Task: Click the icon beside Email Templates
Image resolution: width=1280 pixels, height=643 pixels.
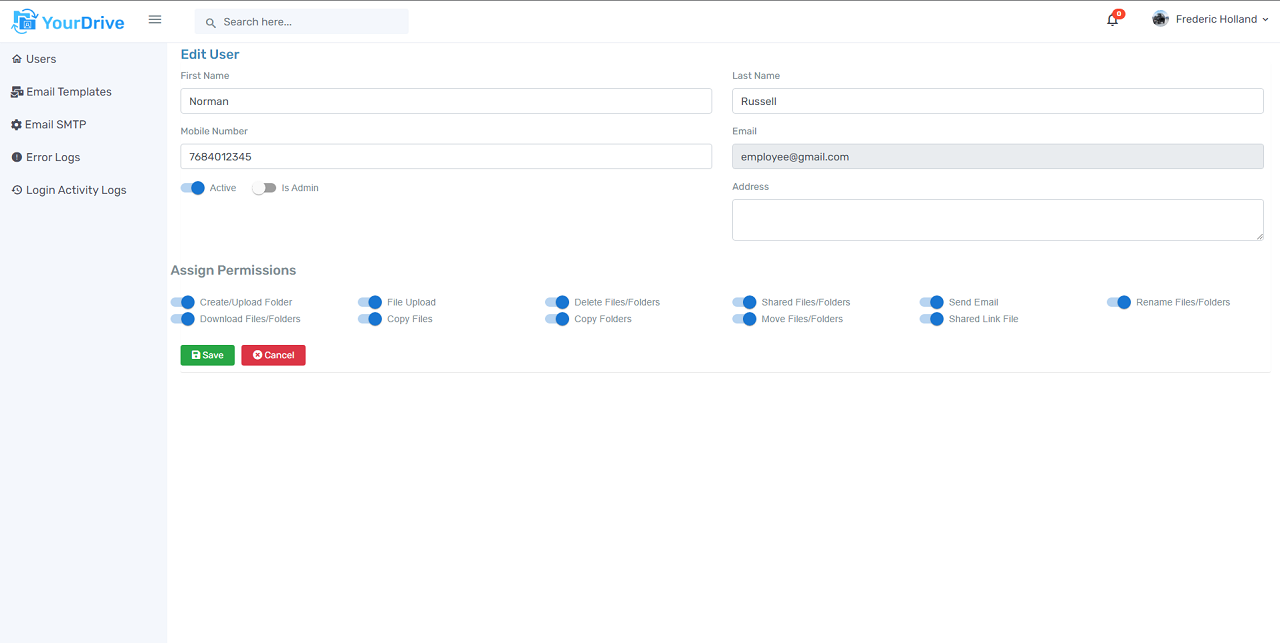Action: tap(17, 92)
